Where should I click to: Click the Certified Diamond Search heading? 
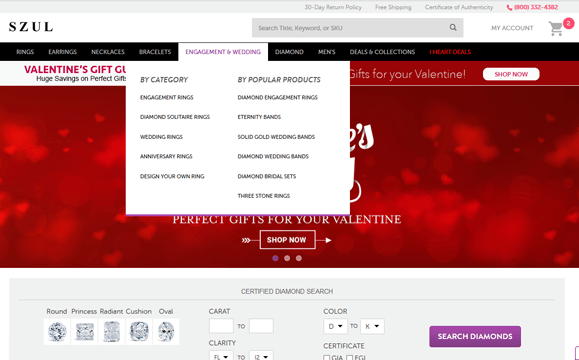tap(287, 291)
